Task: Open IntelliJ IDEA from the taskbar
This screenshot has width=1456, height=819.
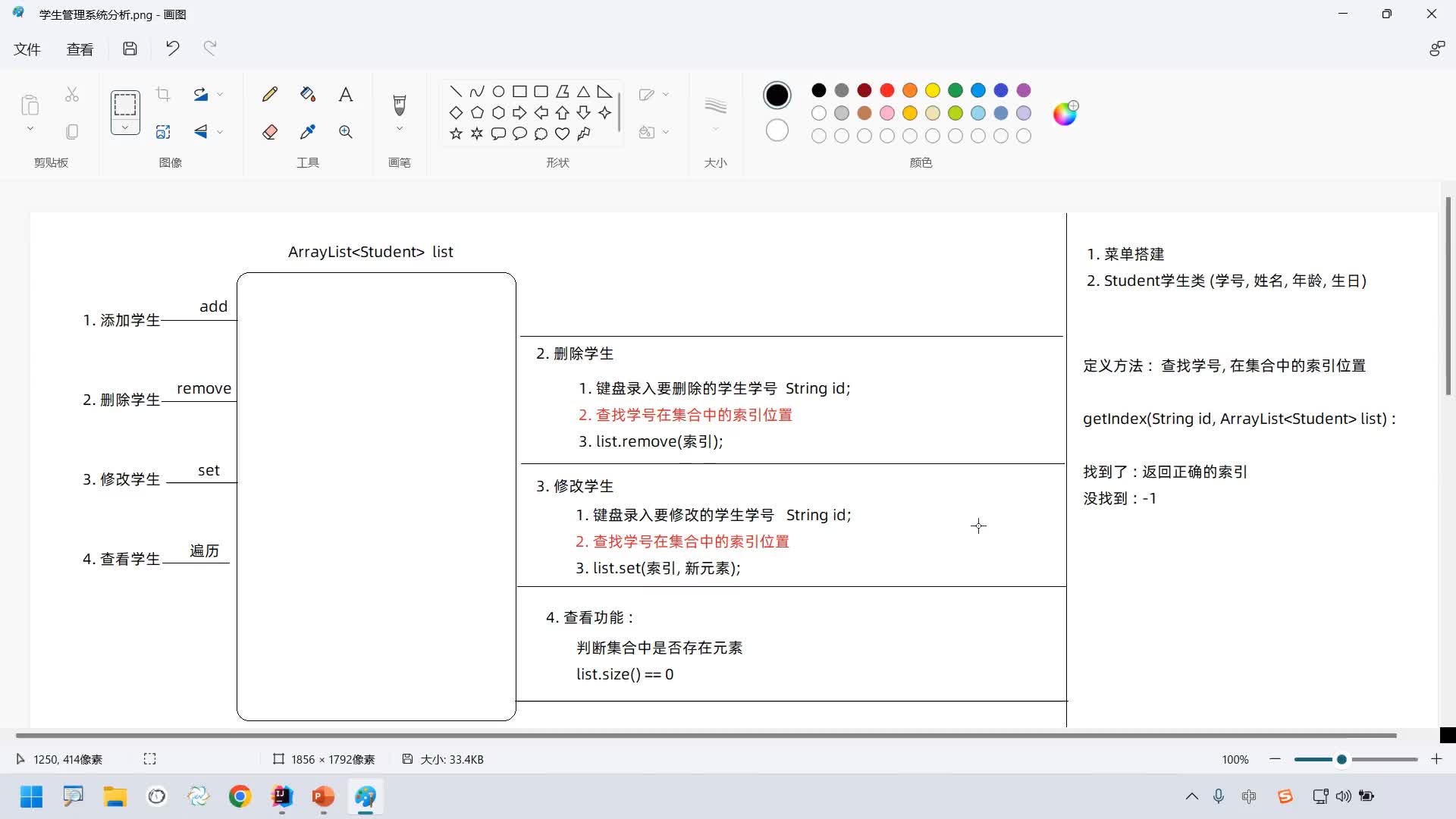Action: point(281,796)
